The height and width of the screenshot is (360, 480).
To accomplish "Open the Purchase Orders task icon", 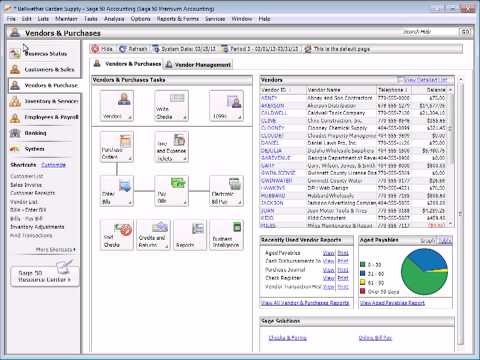I will (x=117, y=147).
